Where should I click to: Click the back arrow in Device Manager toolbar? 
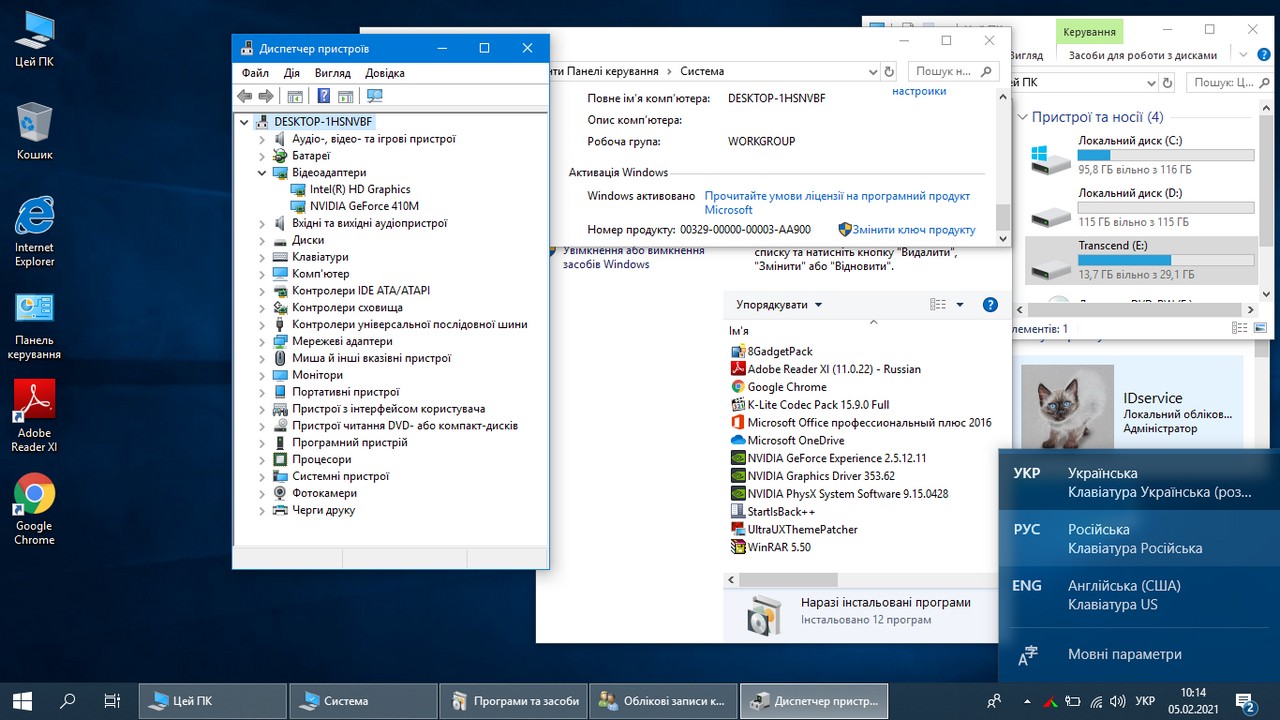[x=245, y=96]
